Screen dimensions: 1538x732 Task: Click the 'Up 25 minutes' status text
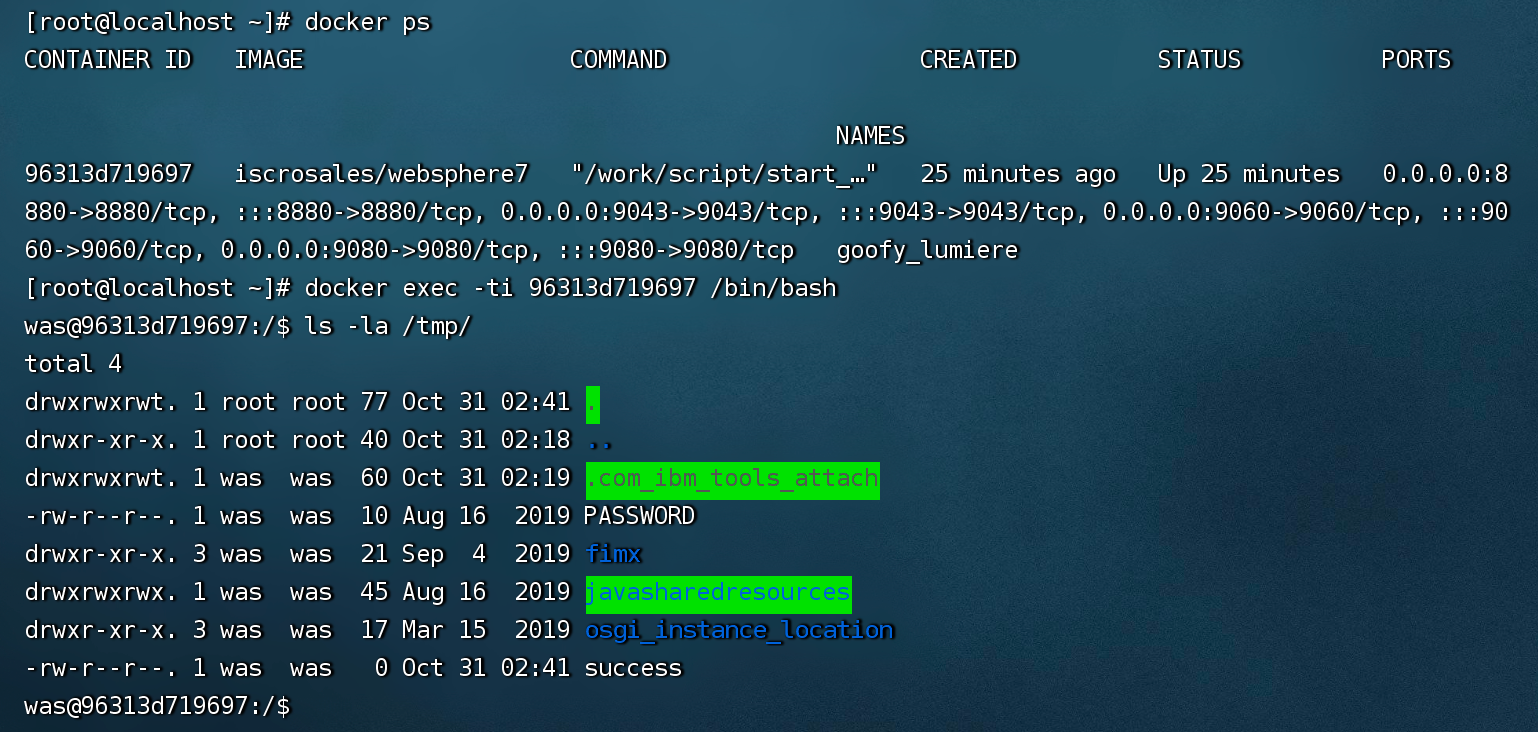(x=1247, y=174)
